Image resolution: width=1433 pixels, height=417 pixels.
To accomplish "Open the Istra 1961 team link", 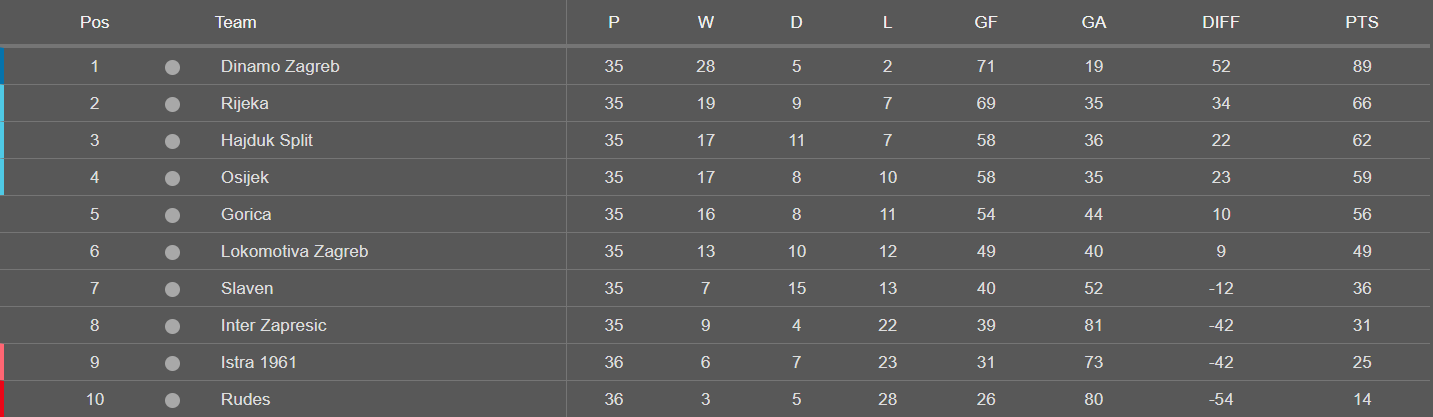I will [x=258, y=363].
